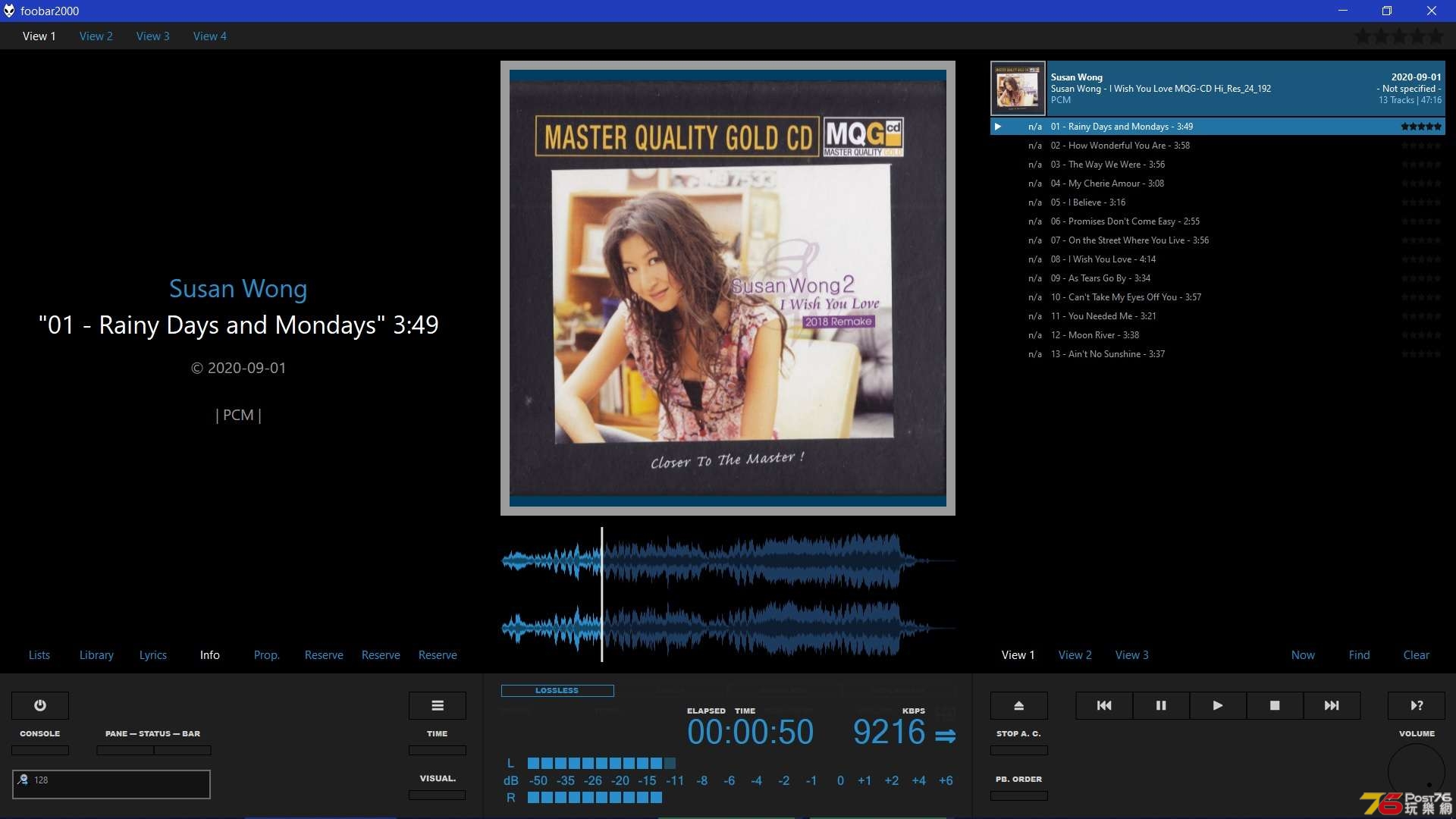Rate track 02 How Wonderful You Are stars
1456x819 pixels.
[1421, 146]
